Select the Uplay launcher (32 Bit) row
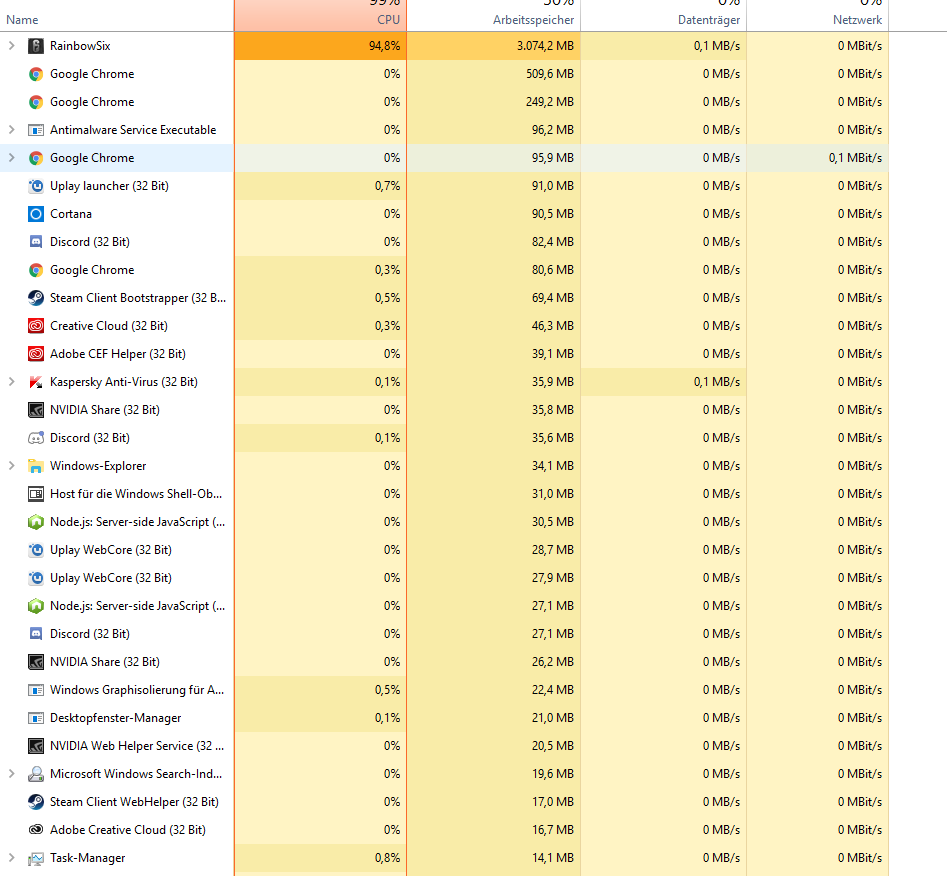 [x=444, y=186]
